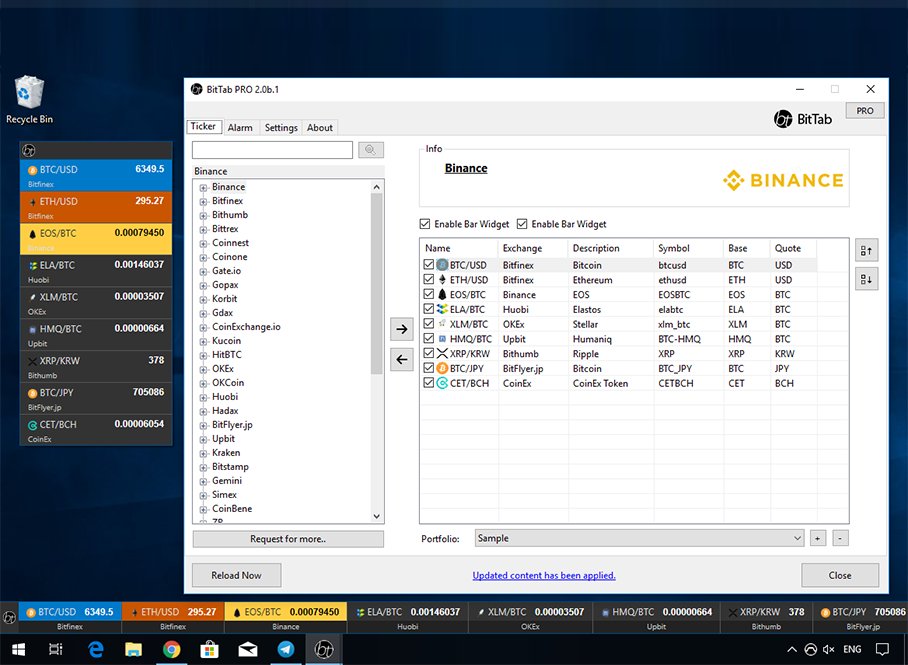This screenshot has height=665, width=908.
Task: Expand the Bithumb tree node
Action: point(203,215)
